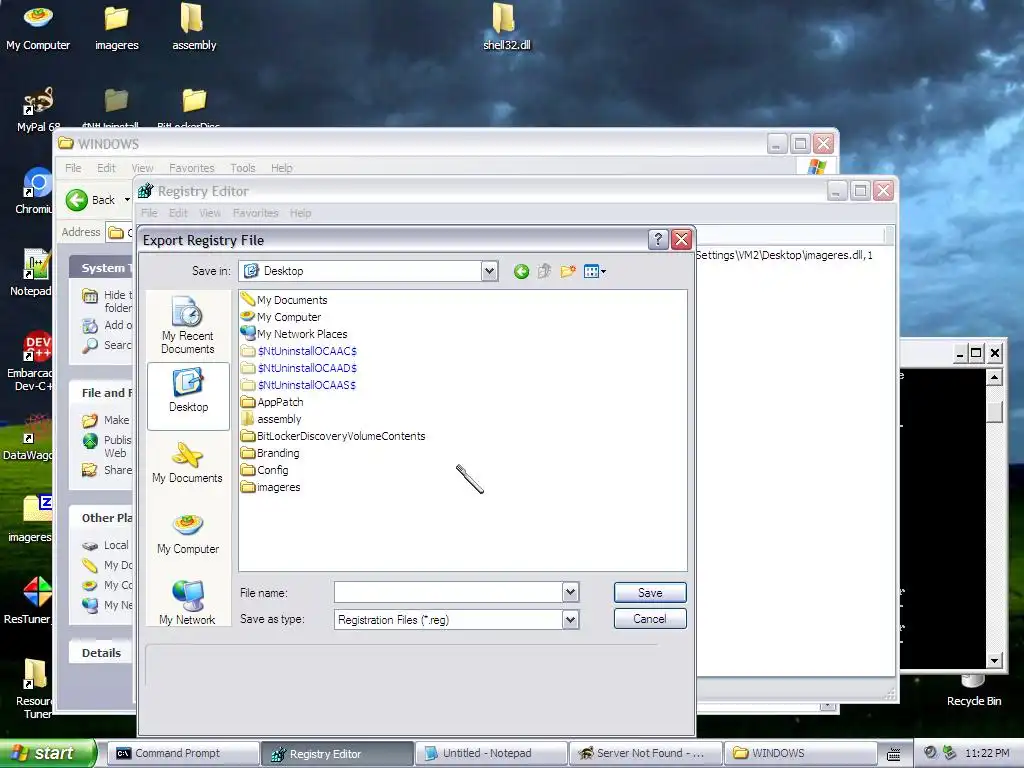The image size is (1024, 768).
Task: Expand the Save as type dropdown
Action: pyautogui.click(x=570, y=619)
